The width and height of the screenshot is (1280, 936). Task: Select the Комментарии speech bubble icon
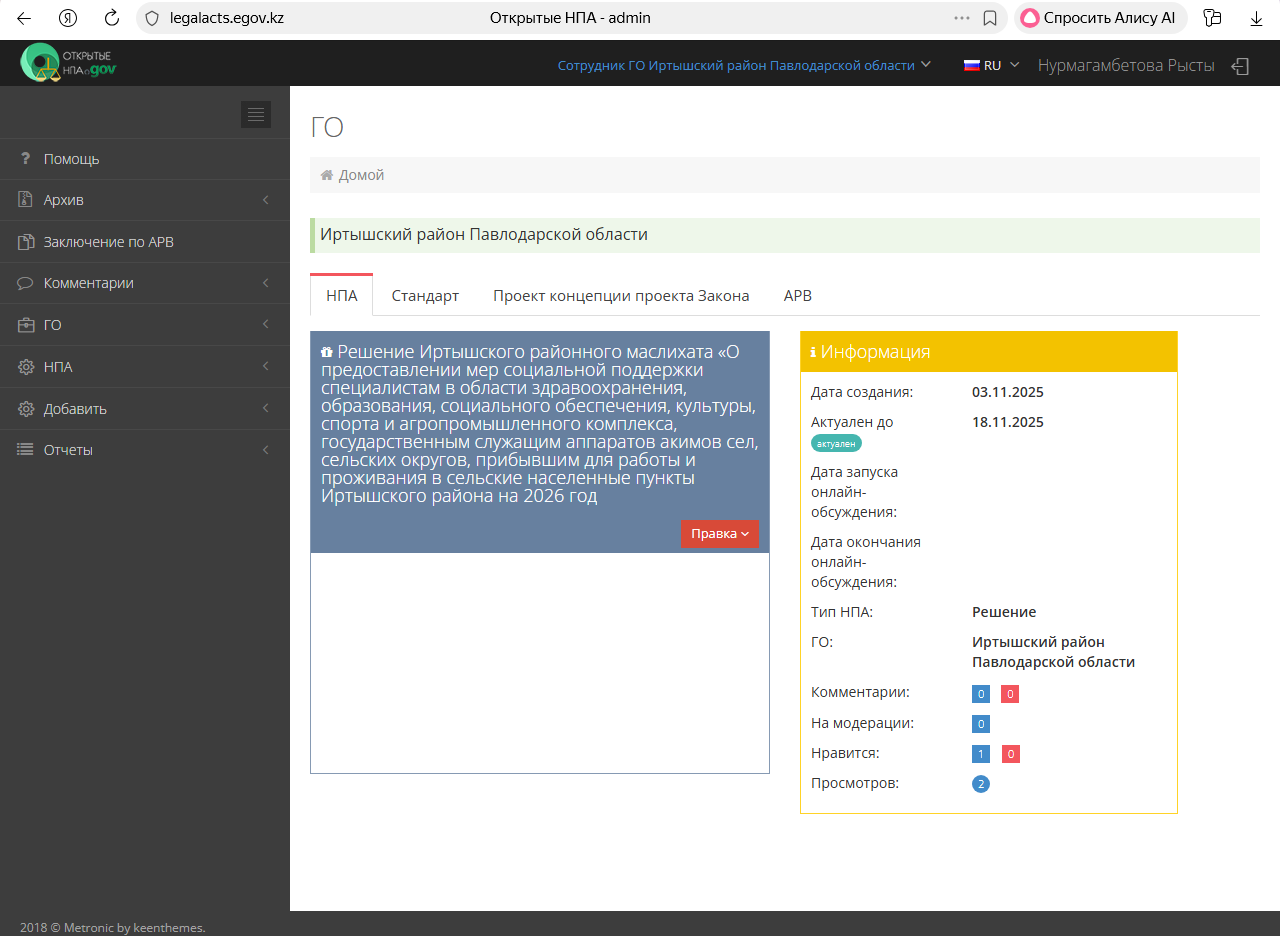tap(22, 283)
